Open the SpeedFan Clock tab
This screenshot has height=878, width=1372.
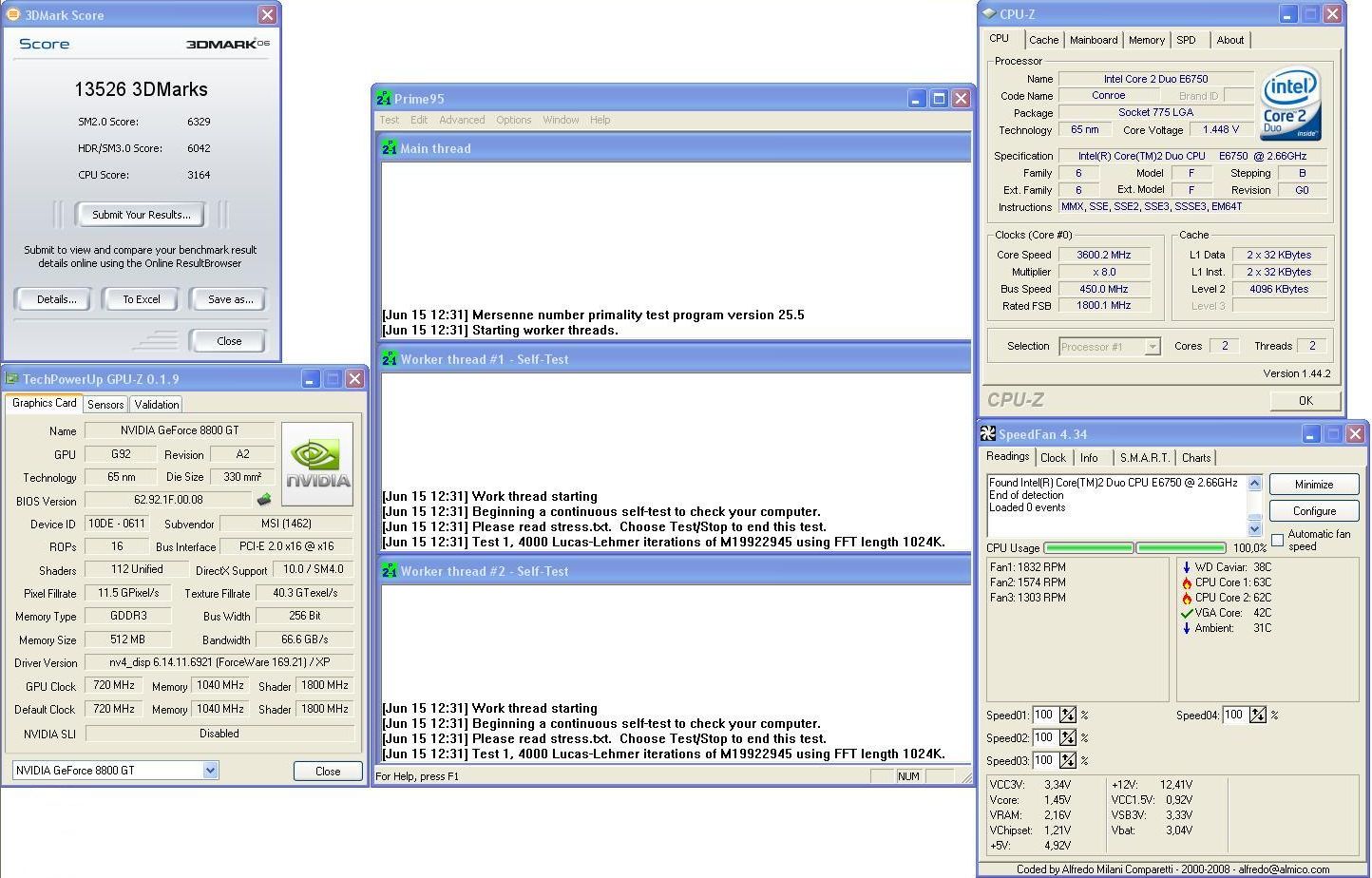click(1053, 458)
